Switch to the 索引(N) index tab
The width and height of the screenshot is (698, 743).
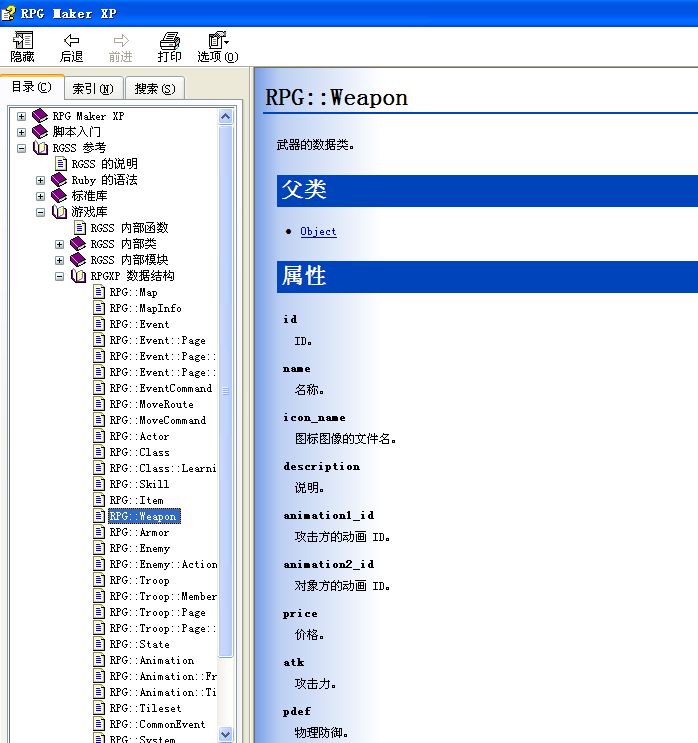tap(93, 89)
